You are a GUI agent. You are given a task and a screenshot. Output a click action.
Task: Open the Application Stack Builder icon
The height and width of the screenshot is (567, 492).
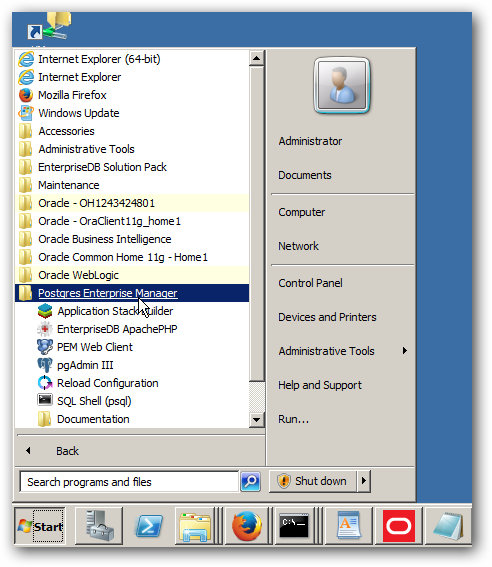[x=45, y=311]
